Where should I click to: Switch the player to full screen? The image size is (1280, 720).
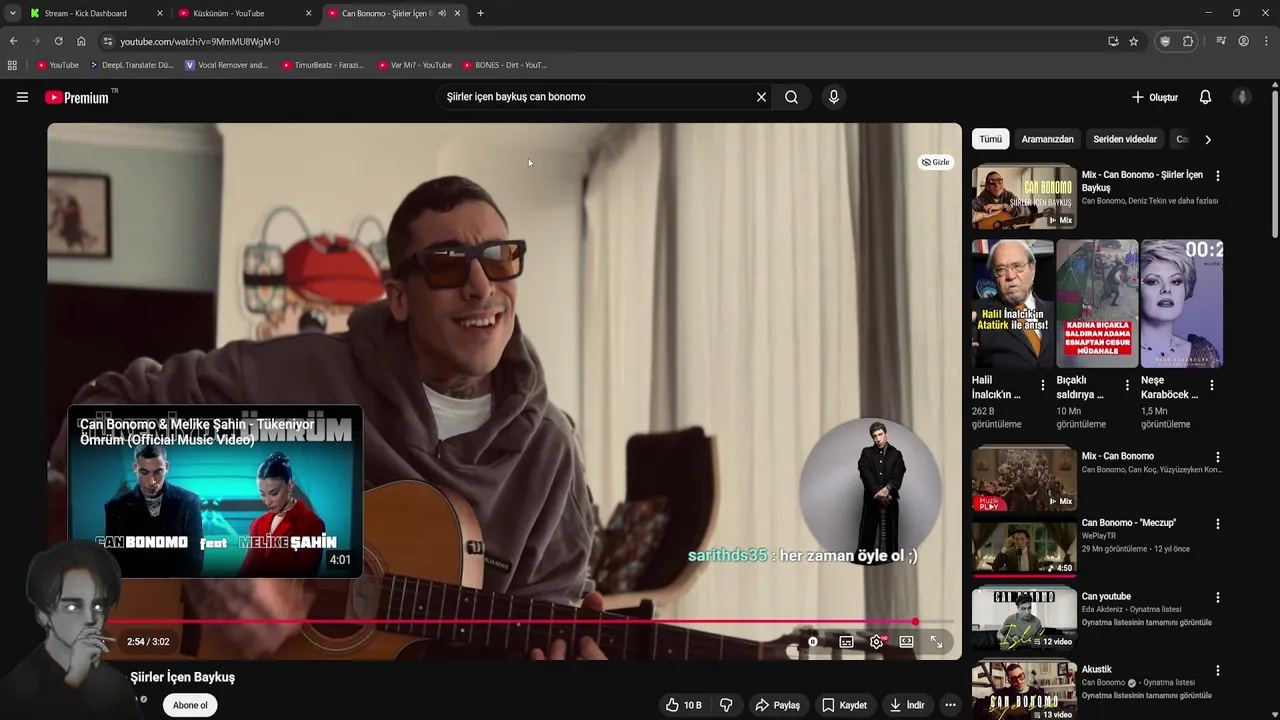(936, 642)
